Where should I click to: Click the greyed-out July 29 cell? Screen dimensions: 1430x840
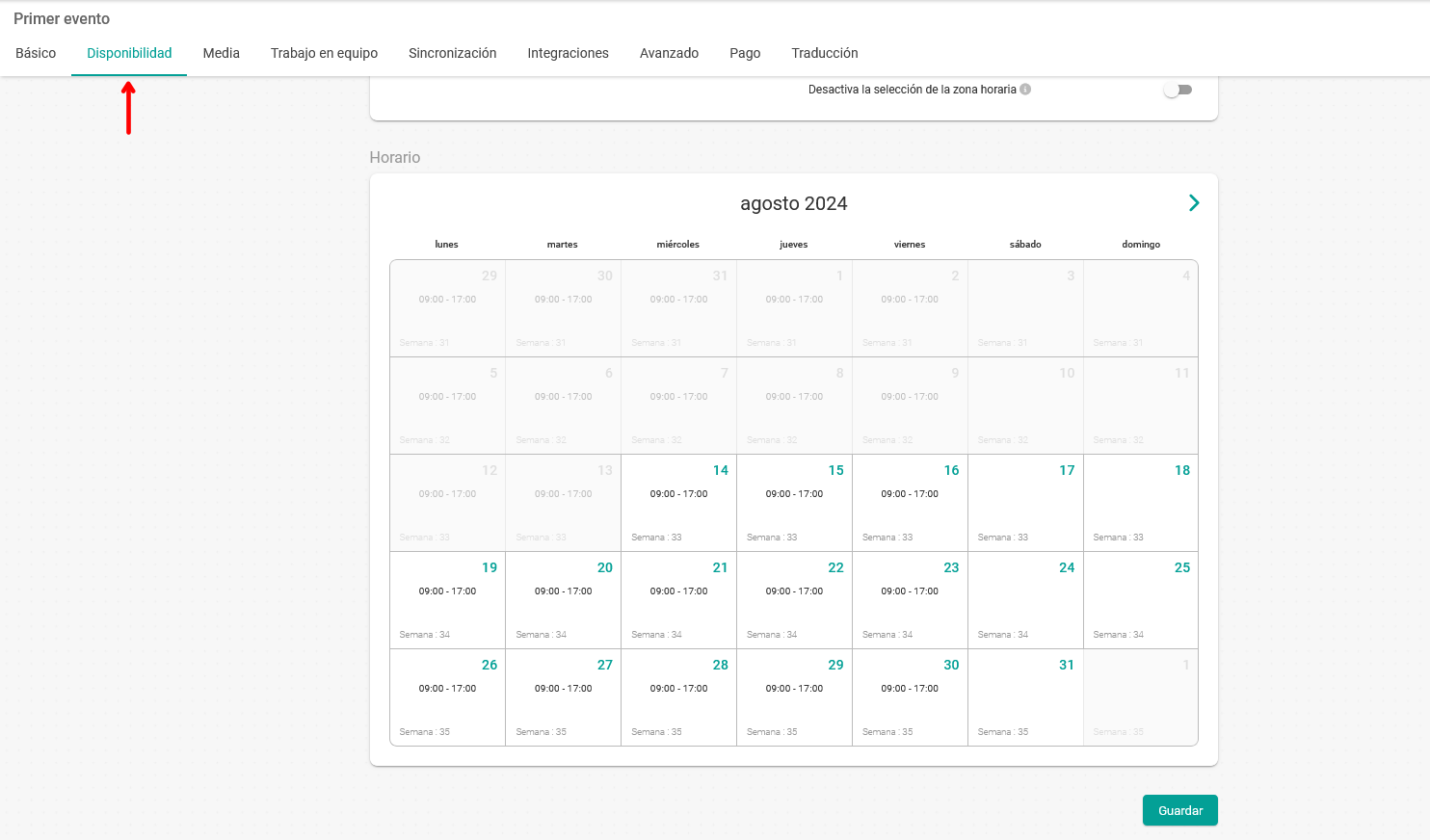tap(447, 308)
